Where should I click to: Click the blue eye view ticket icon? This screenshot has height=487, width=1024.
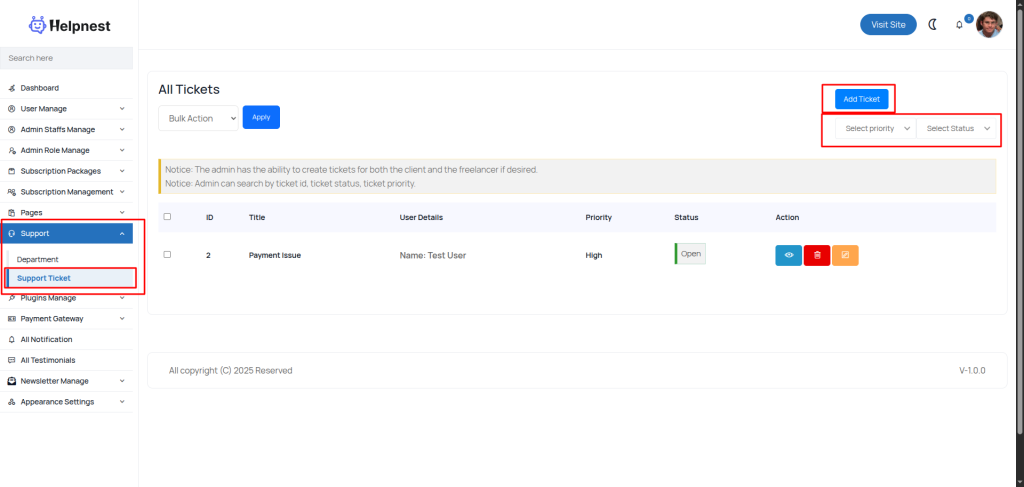[x=788, y=255]
